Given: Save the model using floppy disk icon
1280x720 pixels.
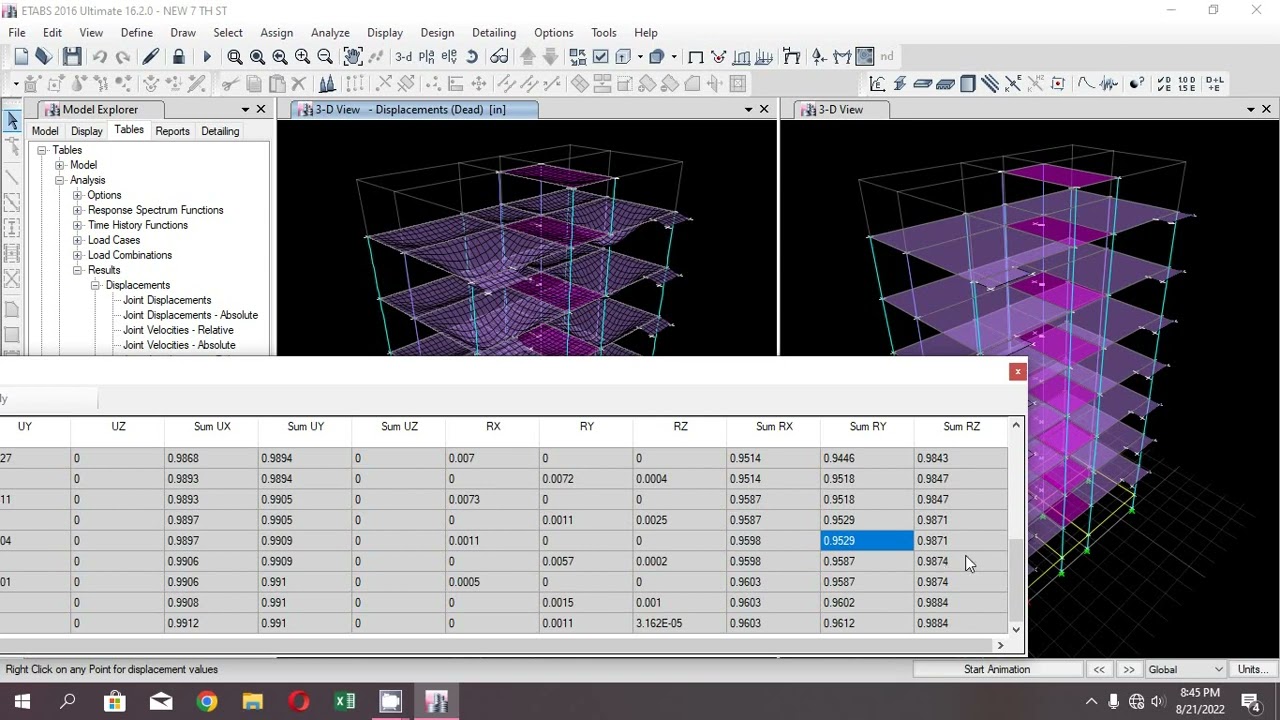Looking at the screenshot, I should (x=72, y=57).
